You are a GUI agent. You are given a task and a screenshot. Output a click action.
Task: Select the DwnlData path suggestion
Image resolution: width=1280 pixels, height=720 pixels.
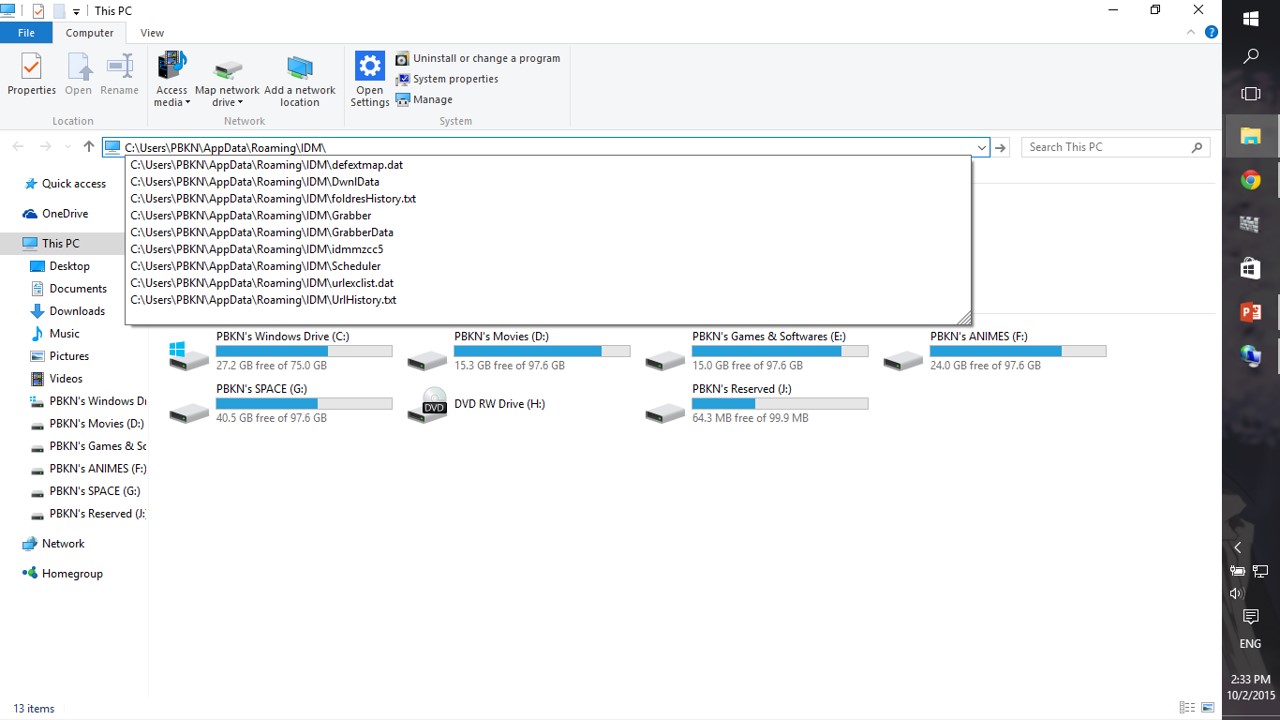click(x=255, y=182)
